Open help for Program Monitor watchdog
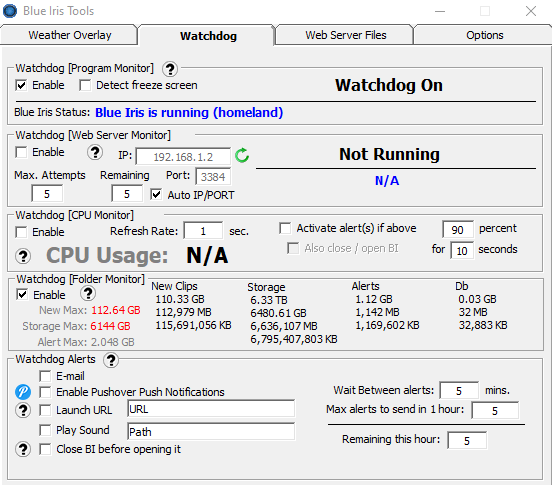The height and width of the screenshot is (485, 552). pos(170,69)
